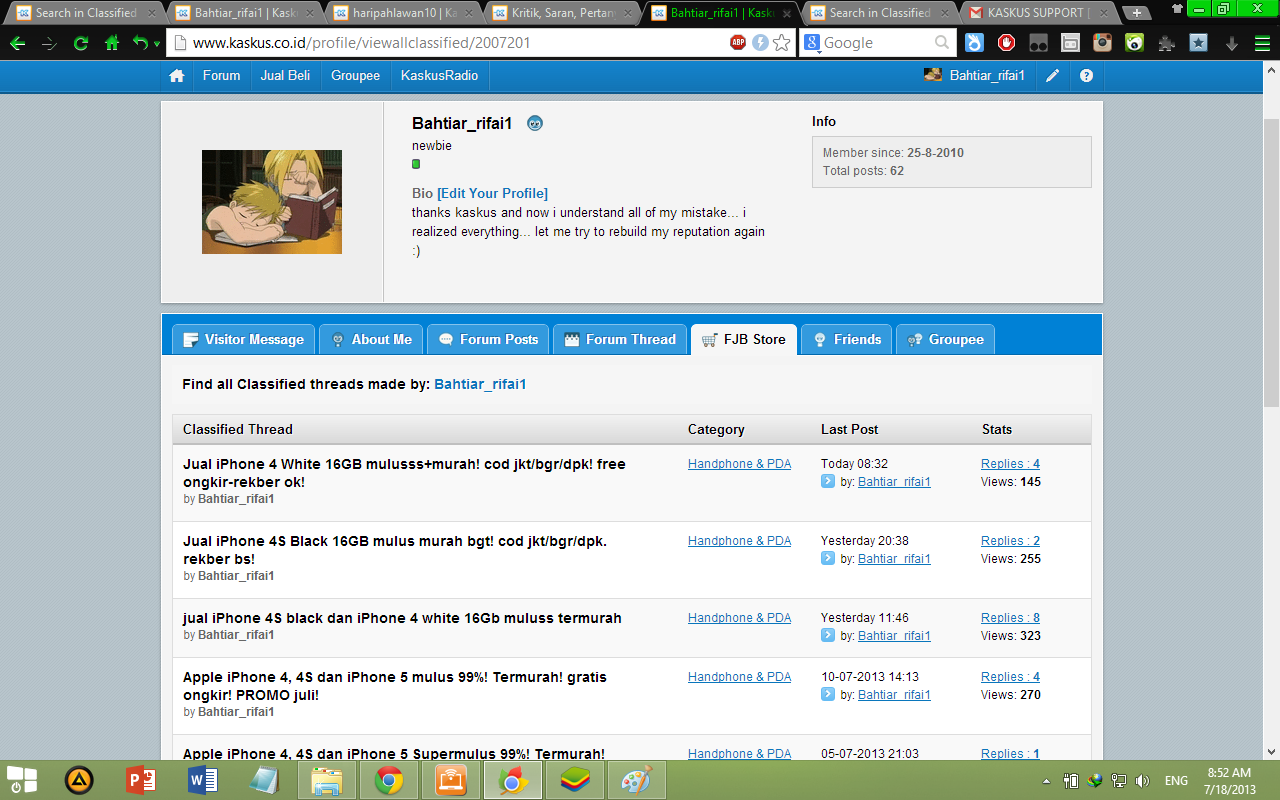The image size is (1280, 800).
Task: Click the profile avatar picture
Action: 272,202
